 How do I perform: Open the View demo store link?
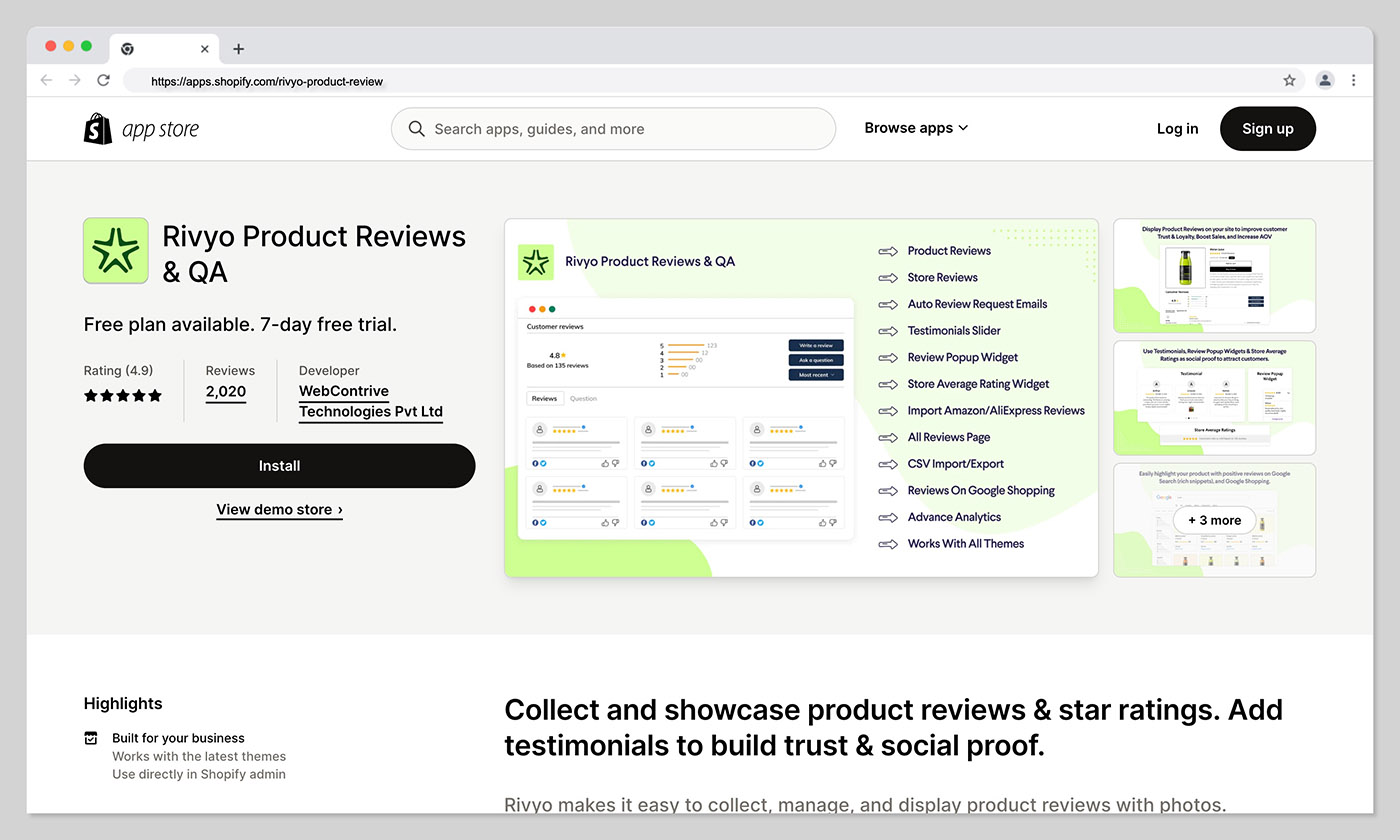click(x=279, y=510)
